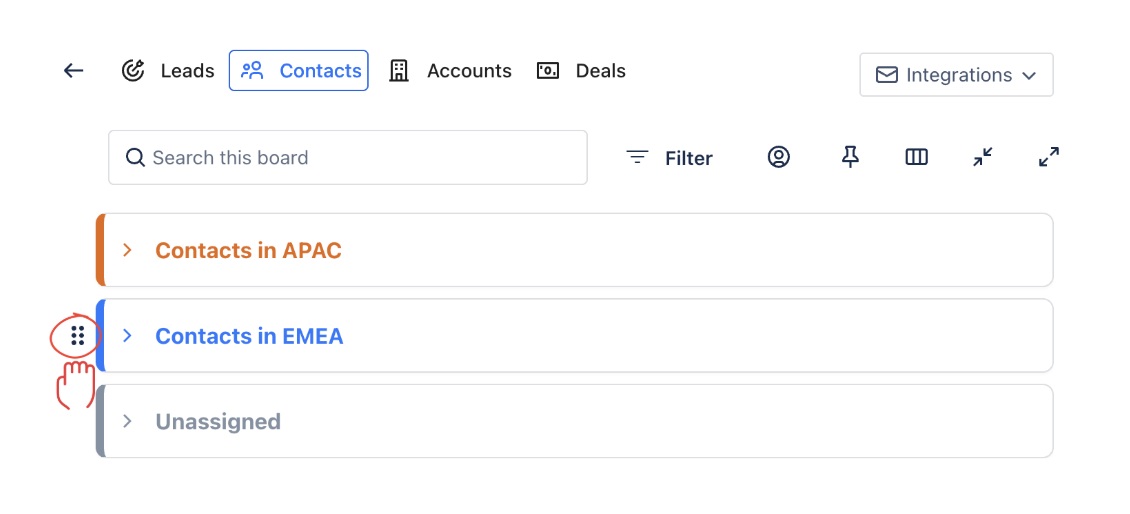Click the Search this board field
1130x514 pixels.
coord(348,158)
